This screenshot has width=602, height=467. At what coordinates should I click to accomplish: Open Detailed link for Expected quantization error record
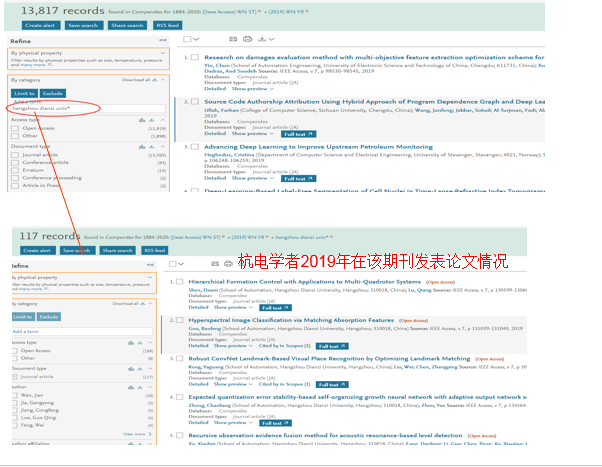pyautogui.click(x=198, y=422)
